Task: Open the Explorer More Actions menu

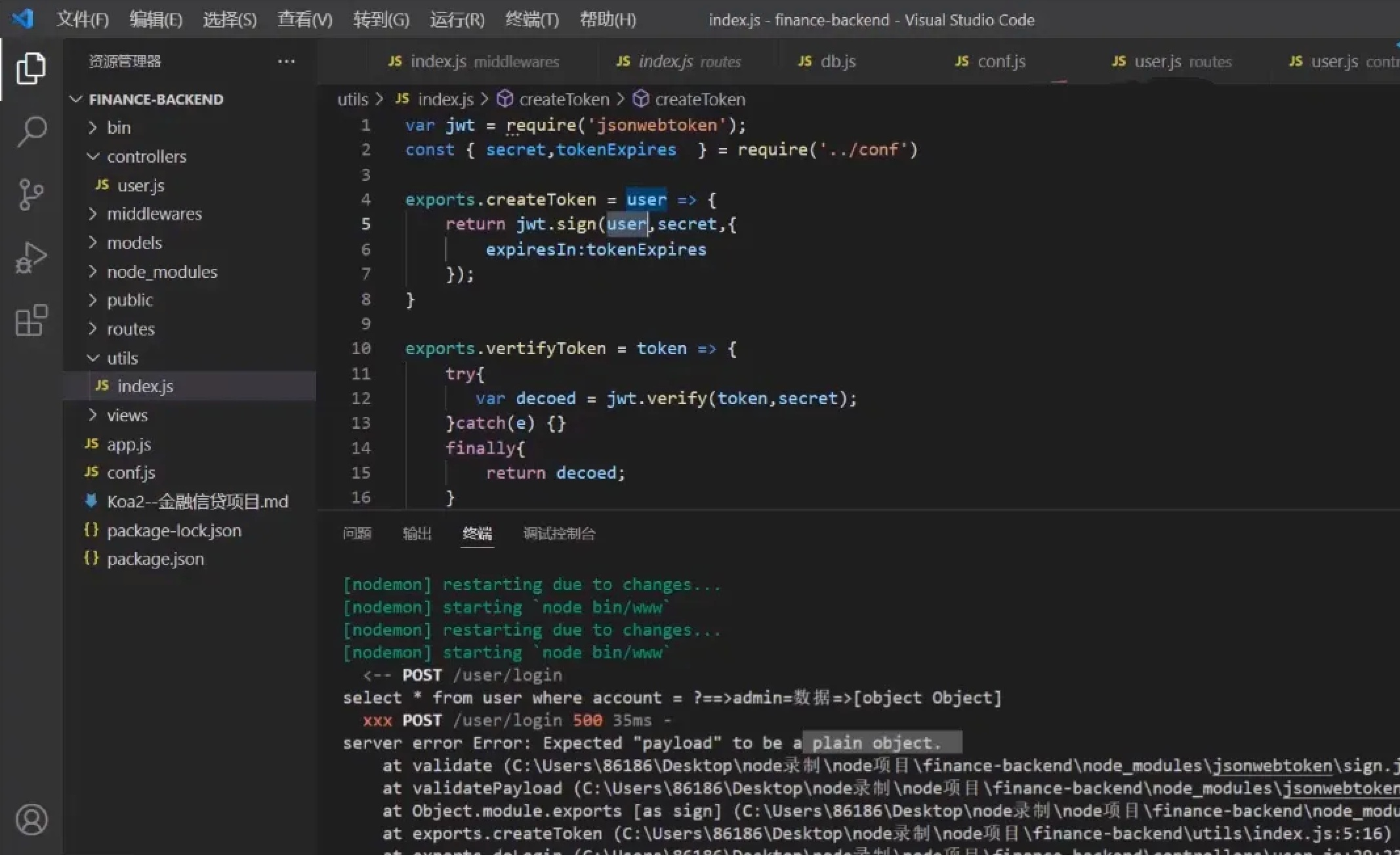Action: 287,61
